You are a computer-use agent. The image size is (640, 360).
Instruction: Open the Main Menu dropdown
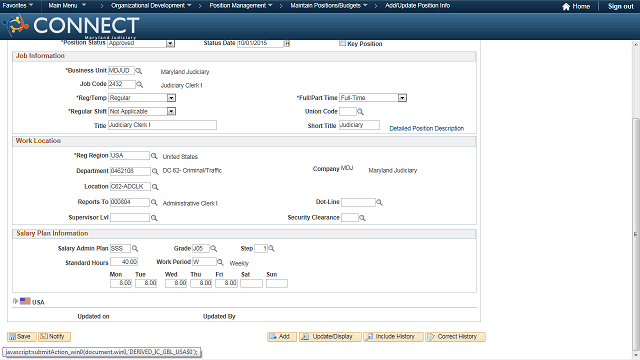pos(67,6)
